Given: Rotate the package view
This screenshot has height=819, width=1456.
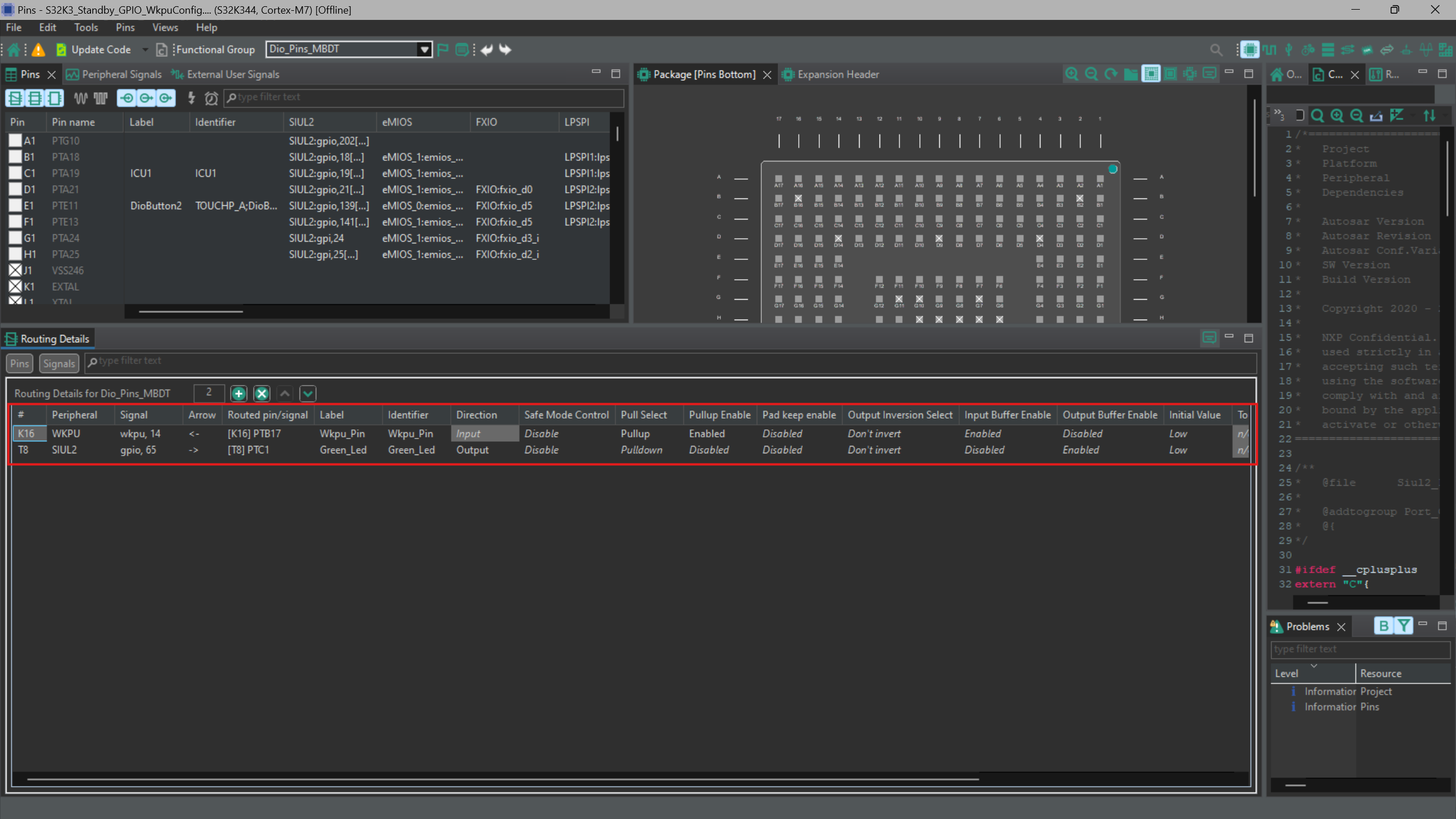Looking at the screenshot, I should click(x=1110, y=74).
